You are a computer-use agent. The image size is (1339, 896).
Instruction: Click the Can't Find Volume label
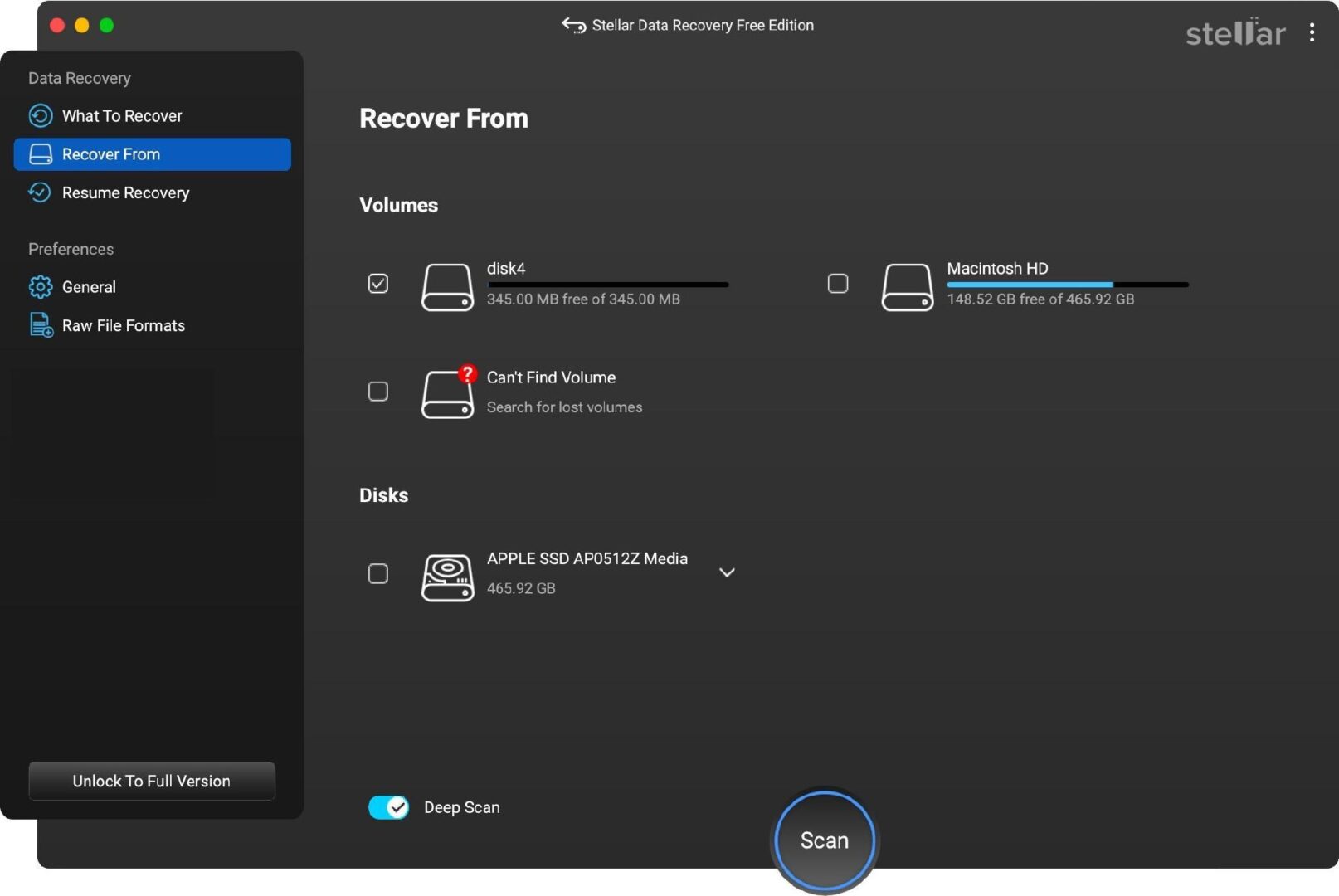click(x=551, y=377)
